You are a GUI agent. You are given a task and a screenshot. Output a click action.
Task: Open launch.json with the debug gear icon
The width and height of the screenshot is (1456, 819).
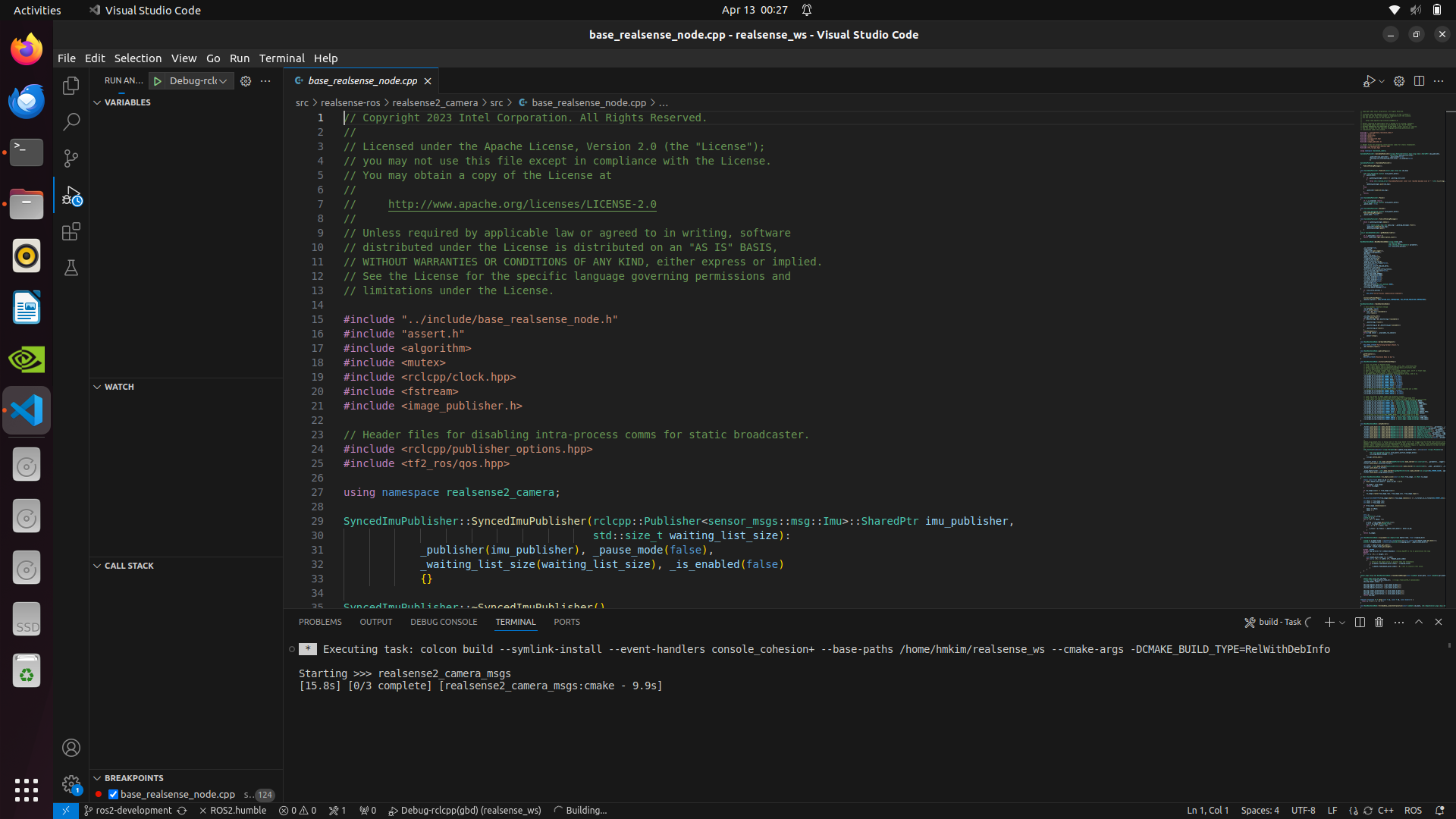pyautogui.click(x=246, y=81)
